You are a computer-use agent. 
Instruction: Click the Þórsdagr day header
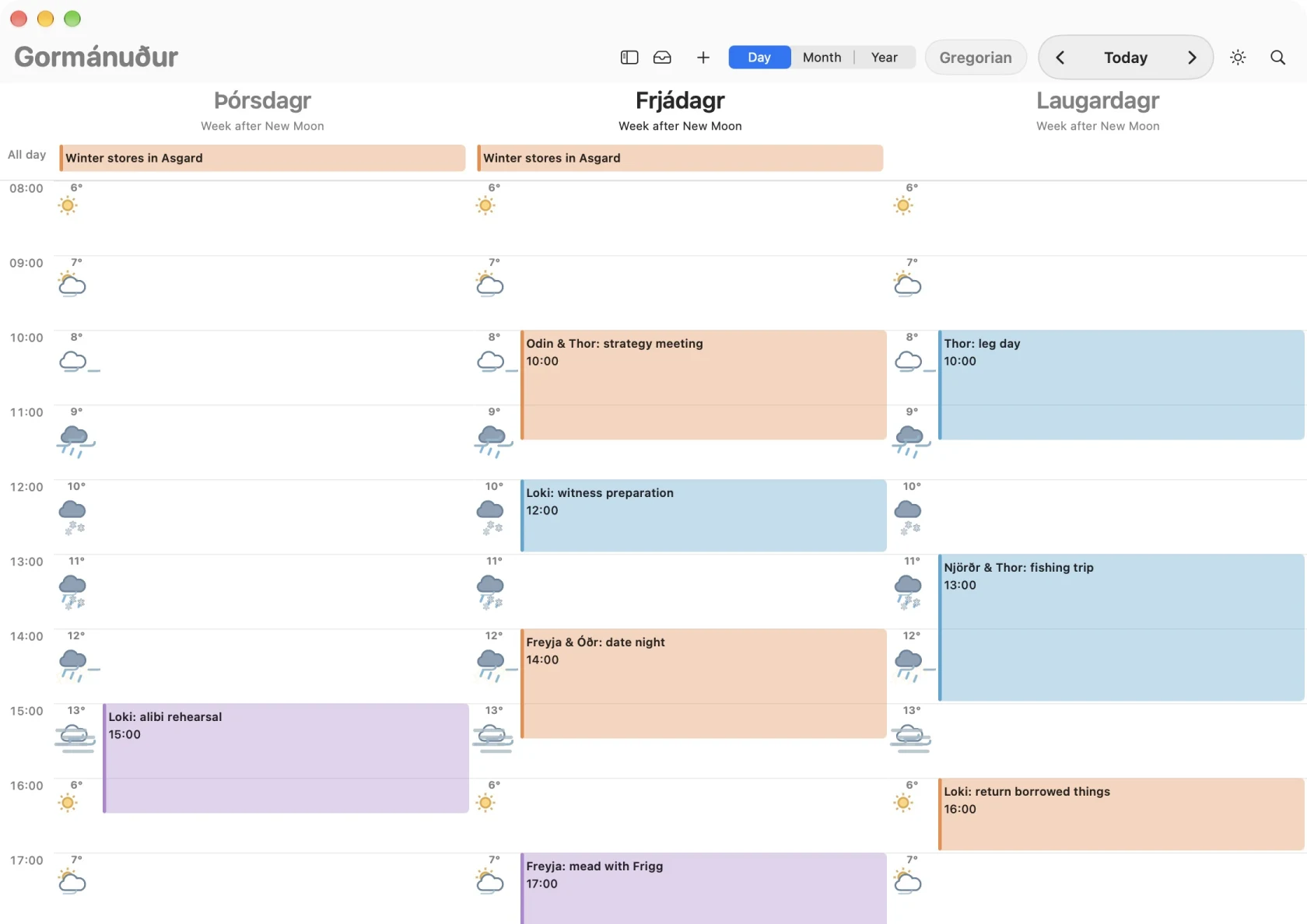click(x=262, y=100)
